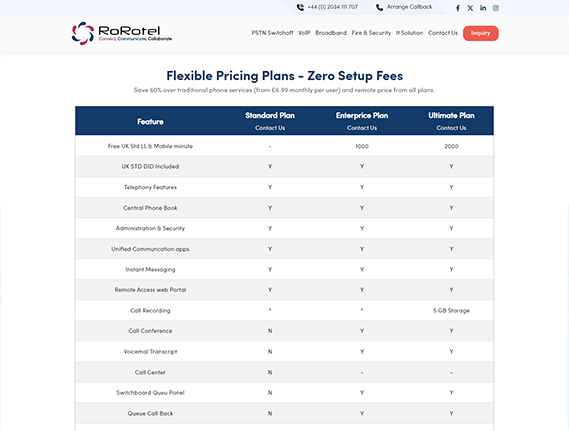Click Contact Us under Enterprice Plan
569x431 pixels.
pyautogui.click(x=362, y=128)
